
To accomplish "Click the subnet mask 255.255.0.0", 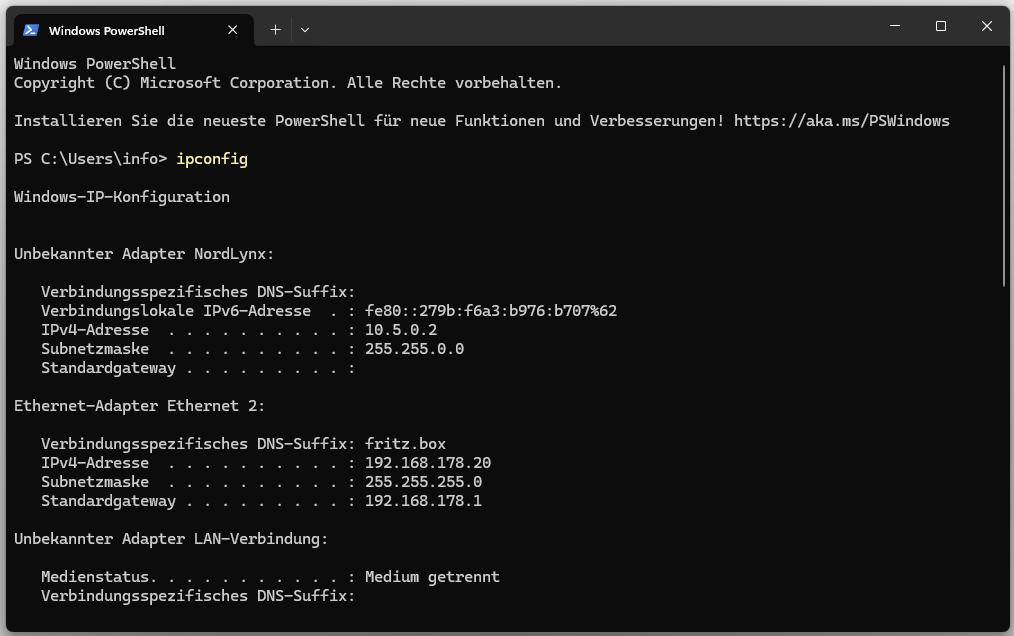I will (x=414, y=349).
